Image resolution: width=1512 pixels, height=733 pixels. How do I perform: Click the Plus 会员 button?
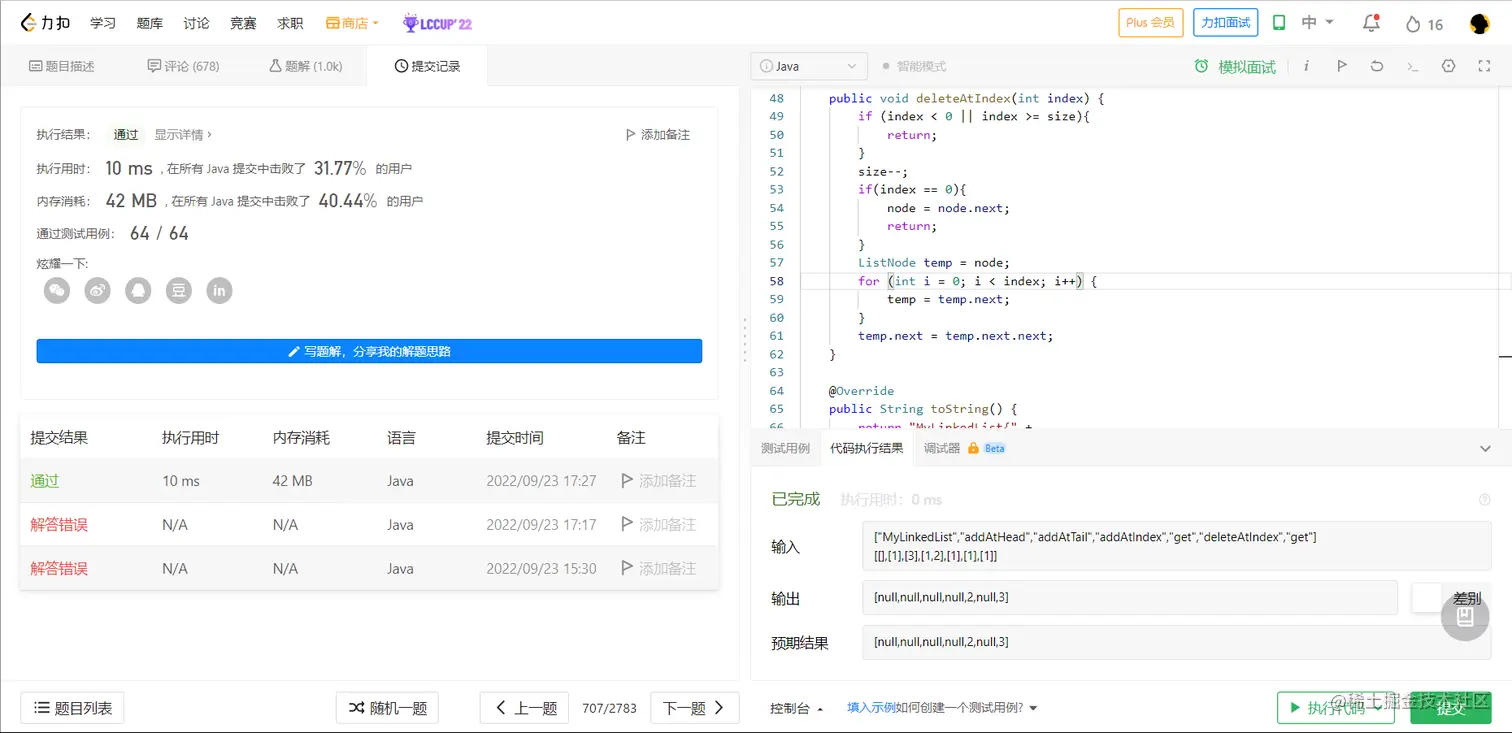[x=1150, y=22]
